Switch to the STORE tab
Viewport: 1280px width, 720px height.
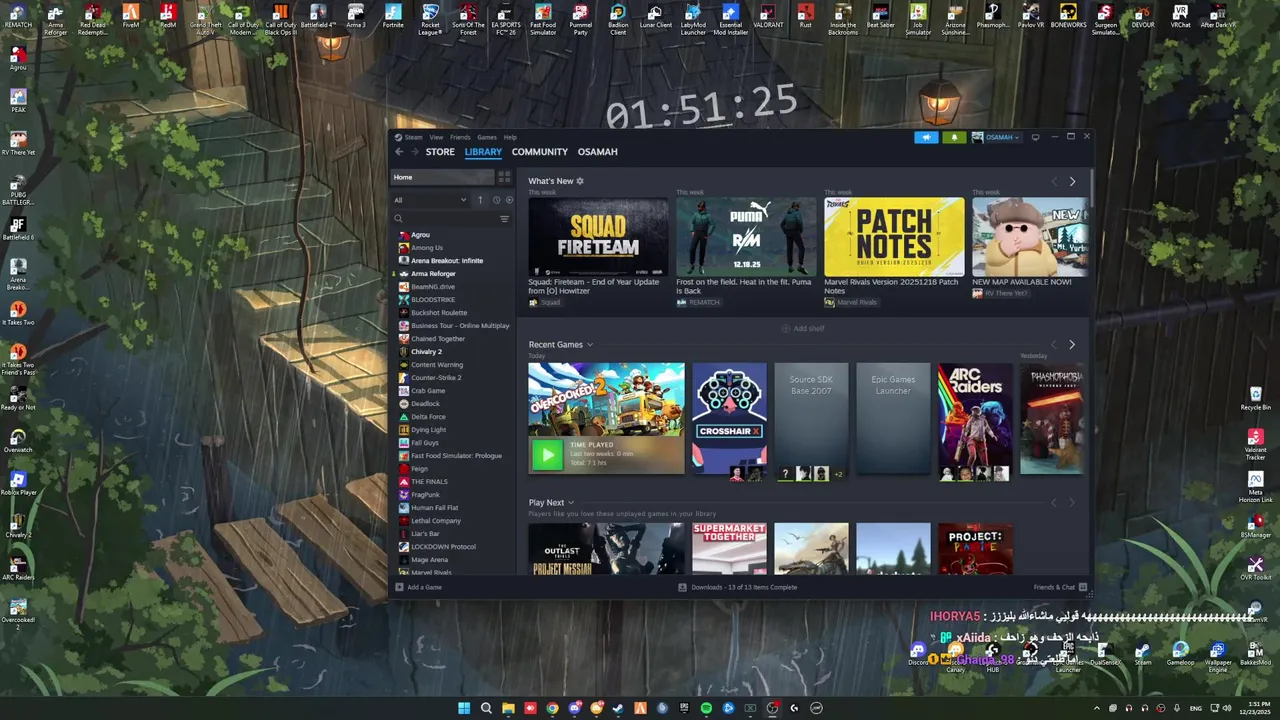tap(440, 152)
